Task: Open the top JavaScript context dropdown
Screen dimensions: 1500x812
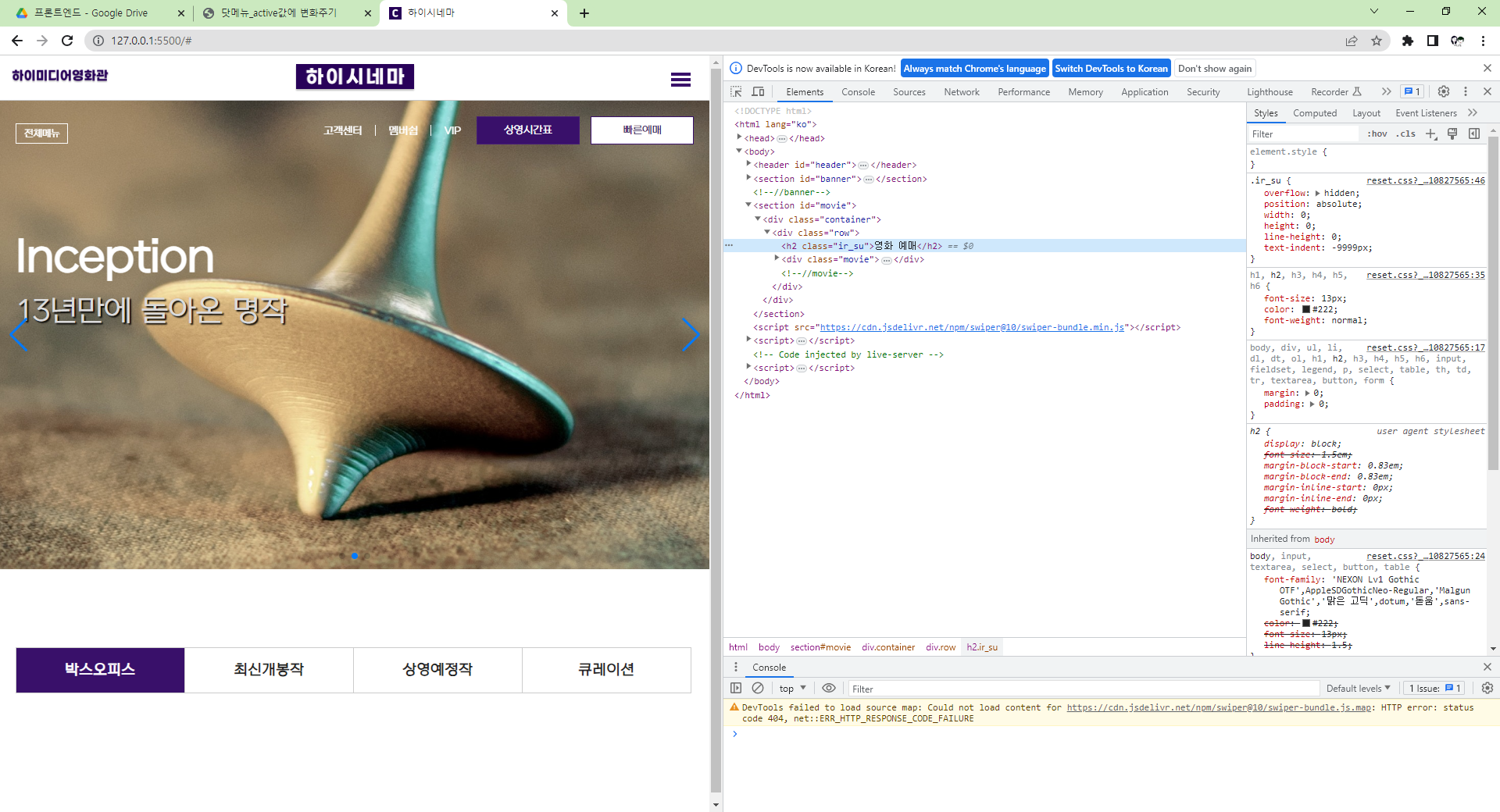Action: tap(792, 688)
